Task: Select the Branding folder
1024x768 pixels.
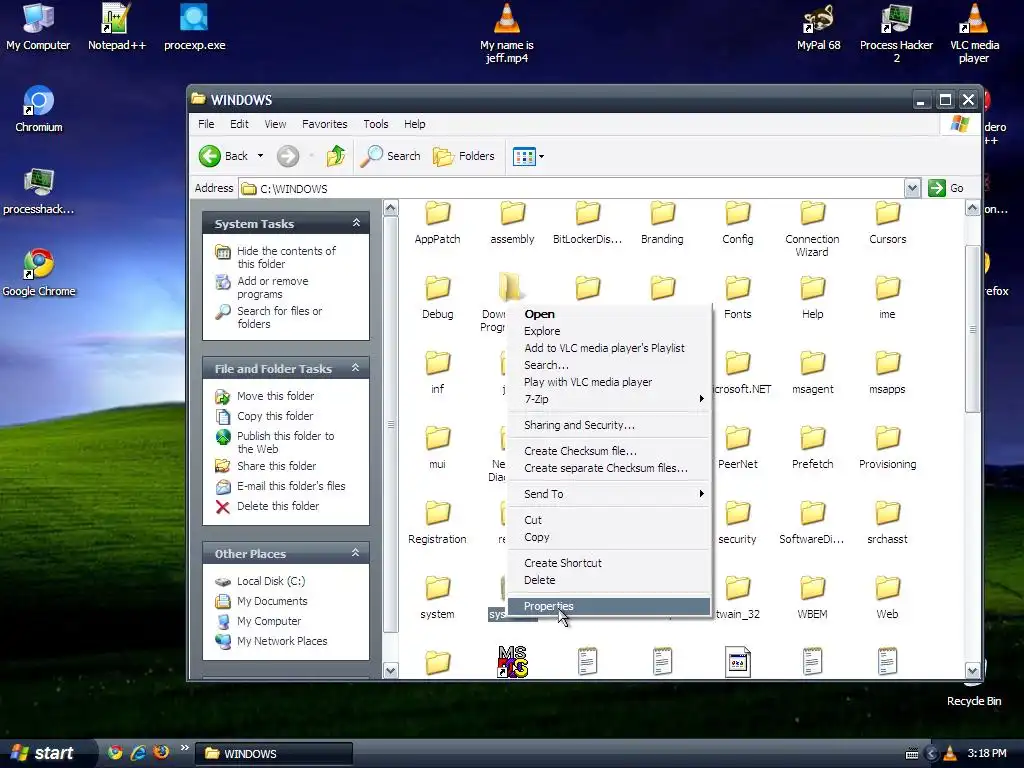Action: [662, 222]
